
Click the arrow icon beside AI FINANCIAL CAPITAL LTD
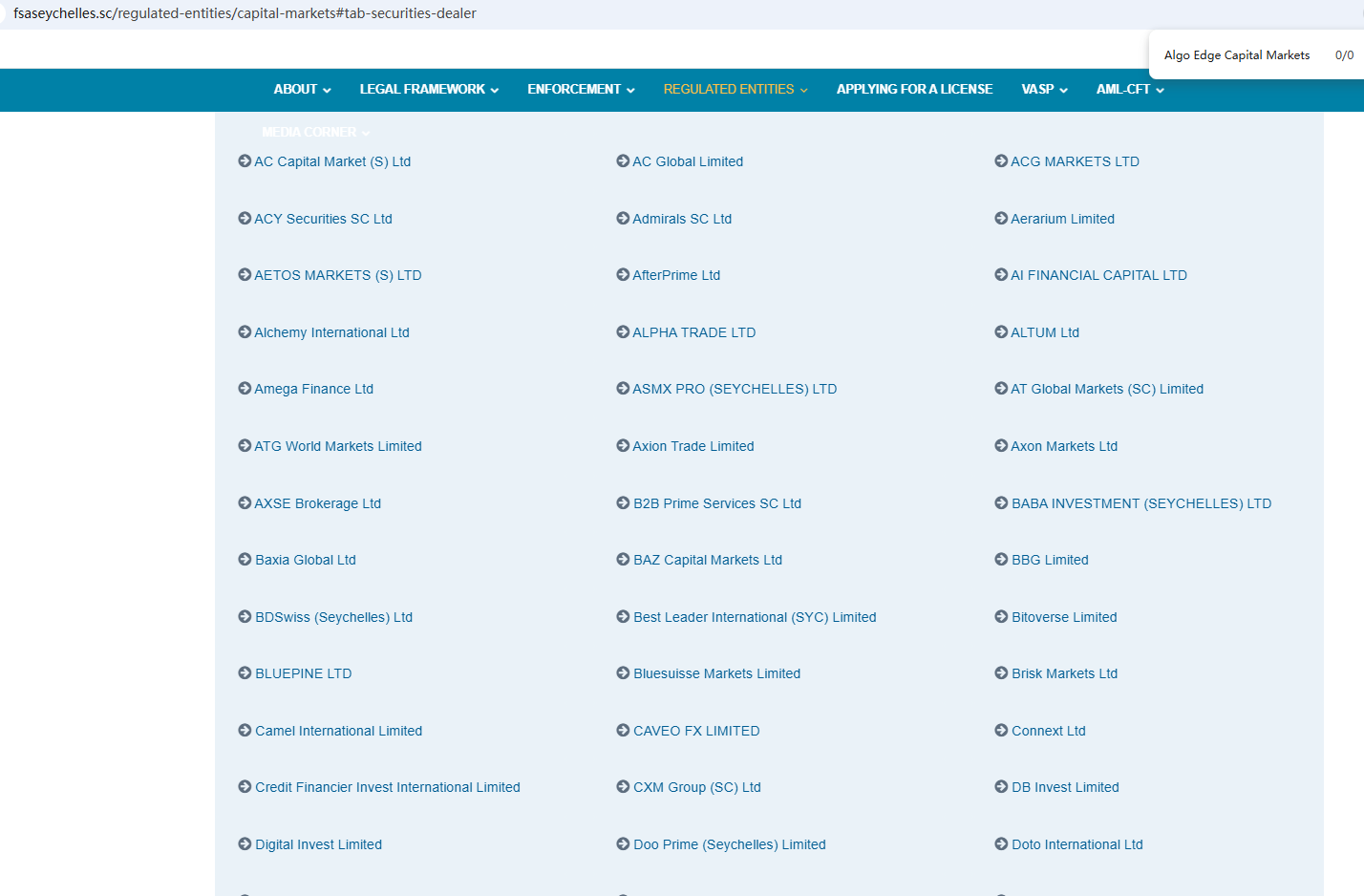[1001, 275]
